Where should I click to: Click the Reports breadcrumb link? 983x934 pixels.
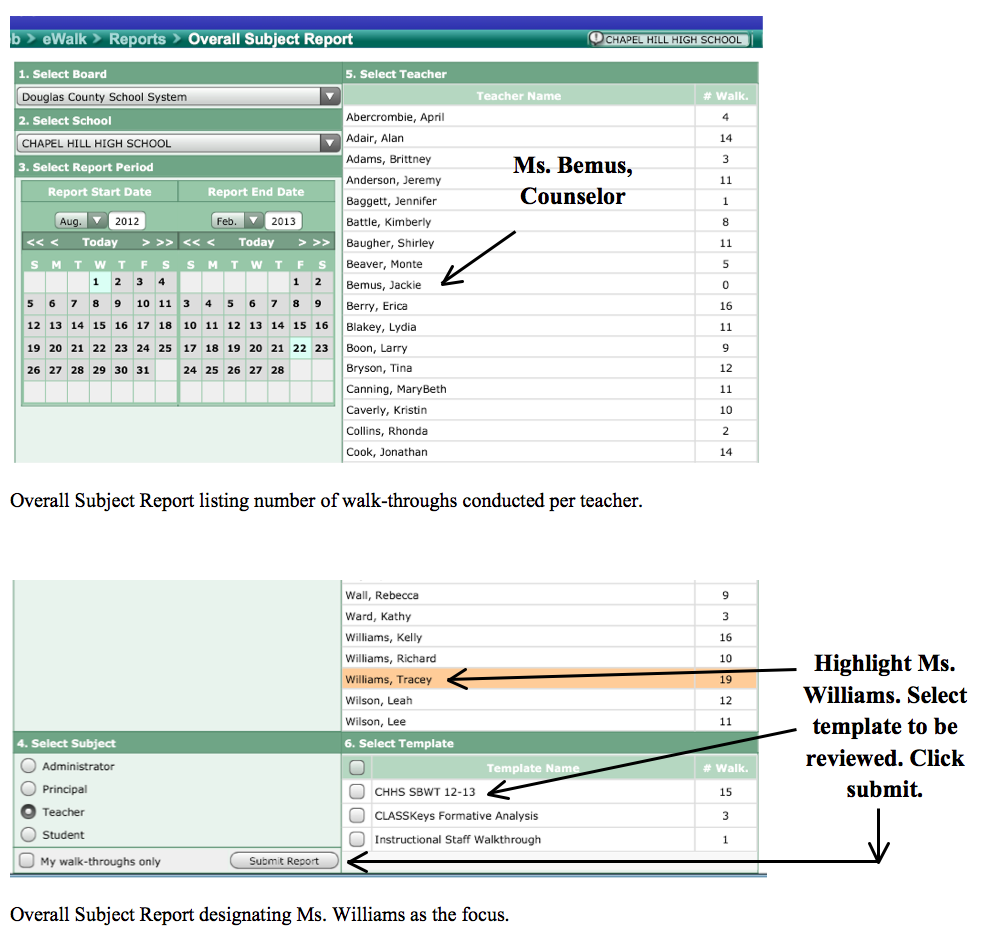(x=137, y=39)
